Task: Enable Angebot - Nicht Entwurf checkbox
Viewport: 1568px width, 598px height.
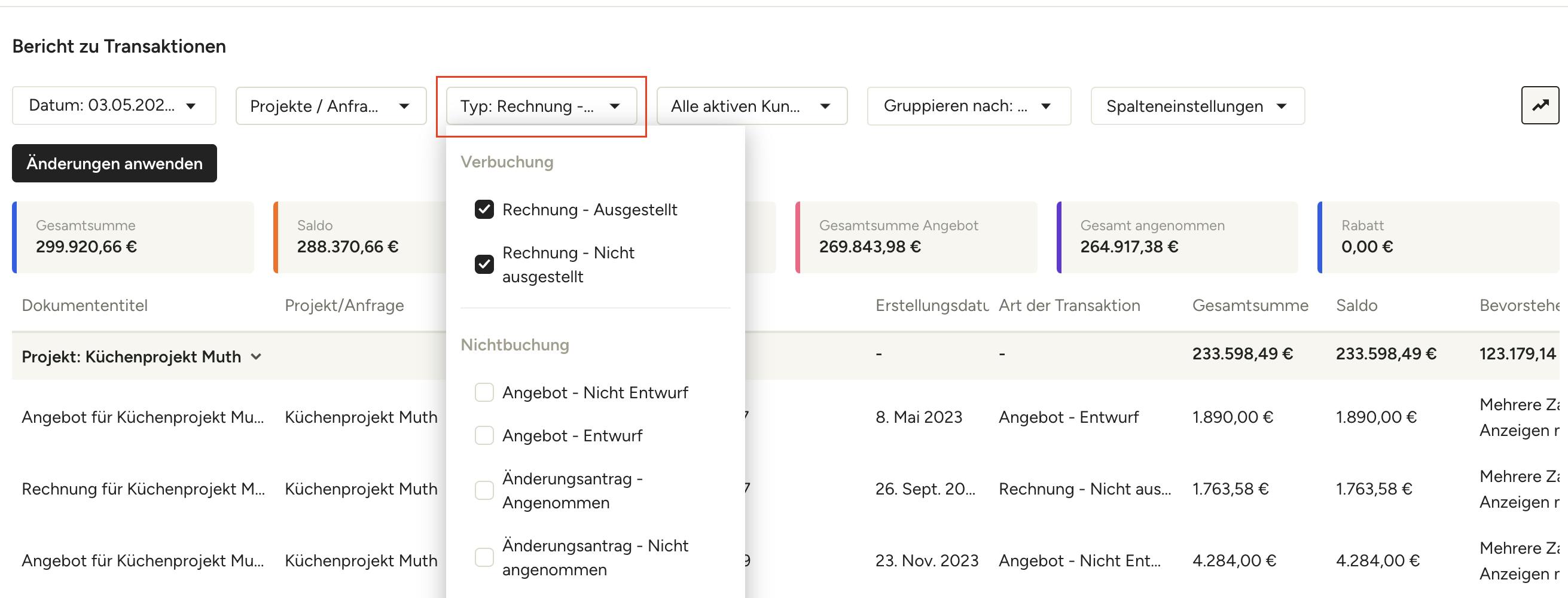Action: pyautogui.click(x=484, y=393)
